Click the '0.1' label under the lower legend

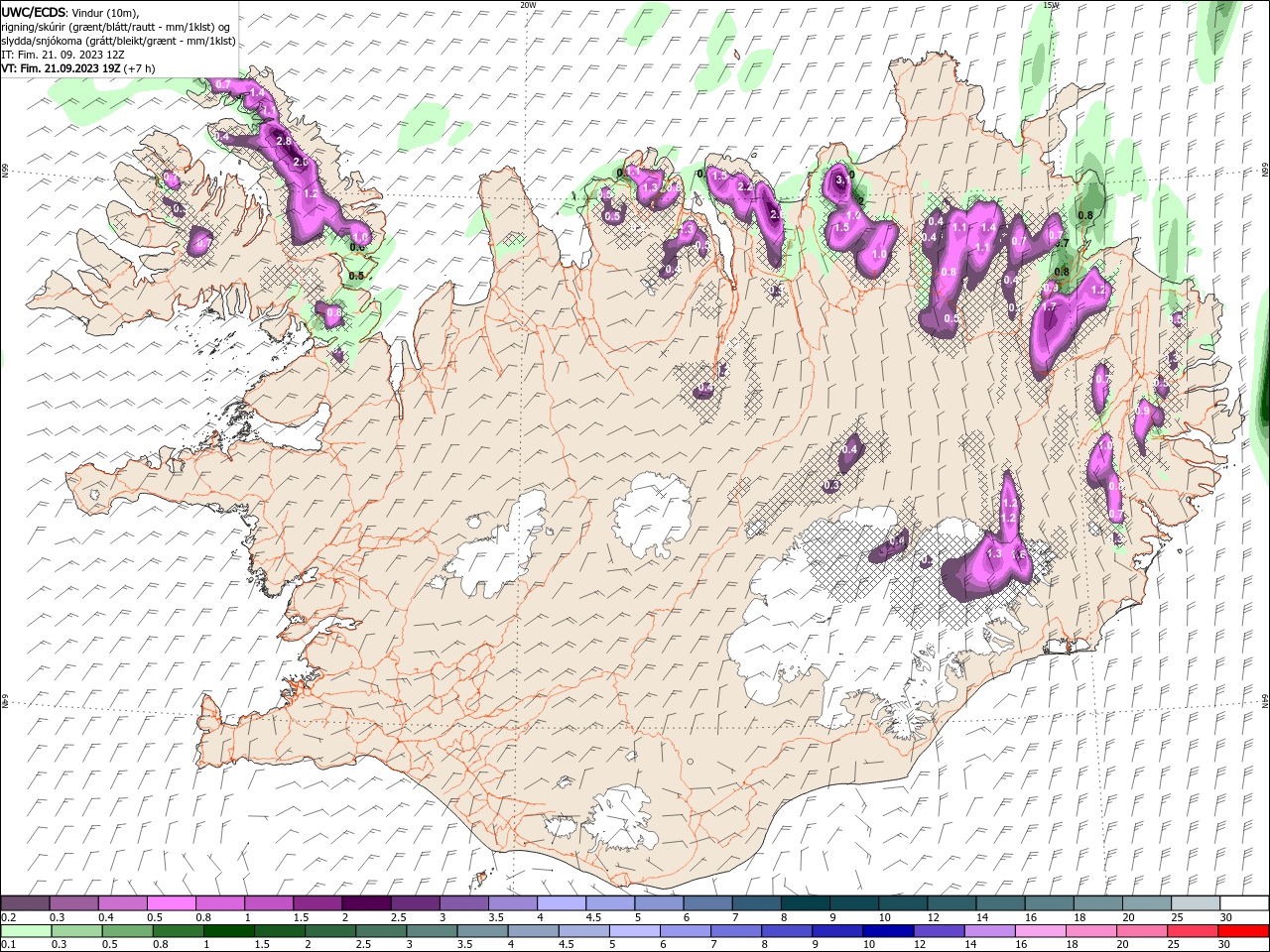coord(9,945)
